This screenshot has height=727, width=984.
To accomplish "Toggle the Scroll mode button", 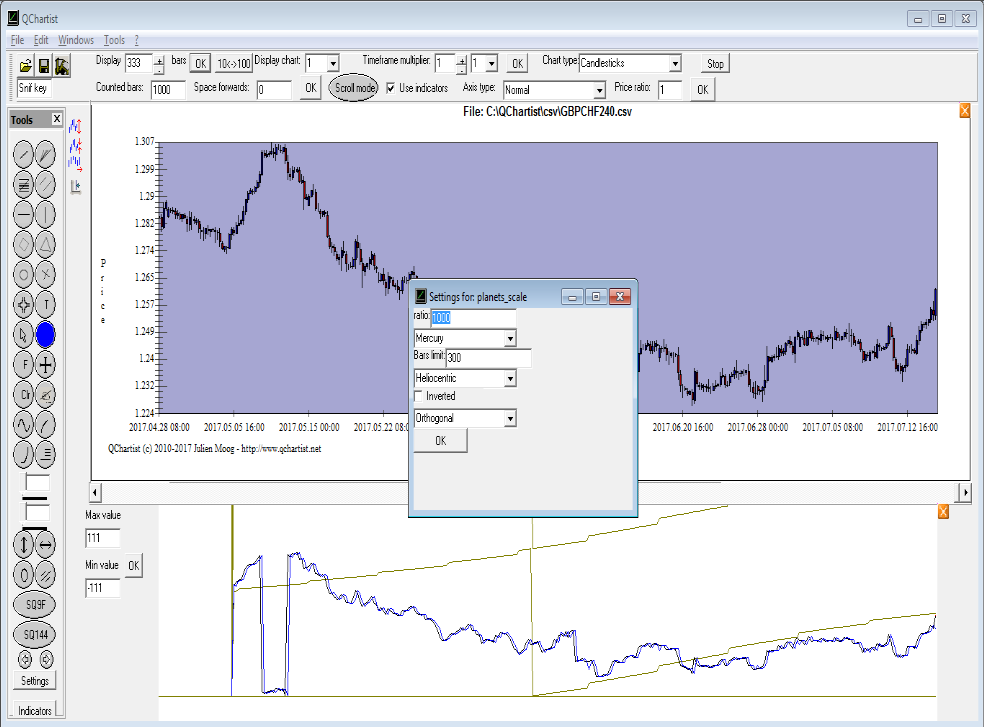I will click(354, 88).
